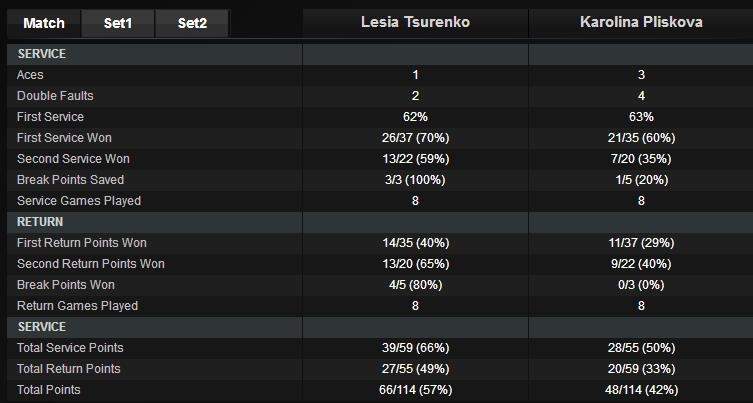
Task: Switch to the Match tab
Action: (x=43, y=22)
